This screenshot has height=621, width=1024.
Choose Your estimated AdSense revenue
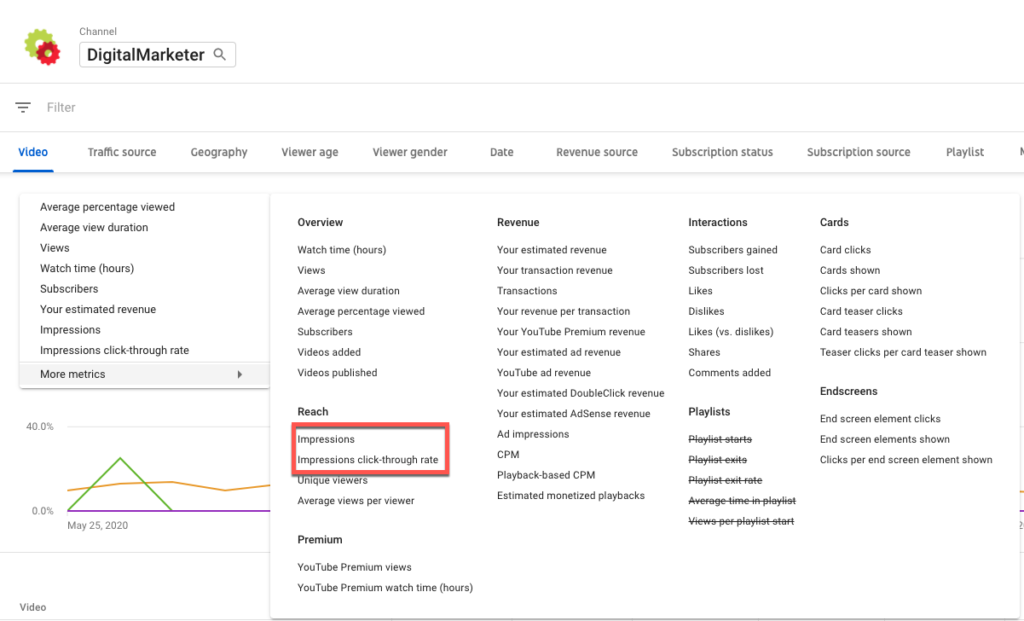[x=573, y=414]
